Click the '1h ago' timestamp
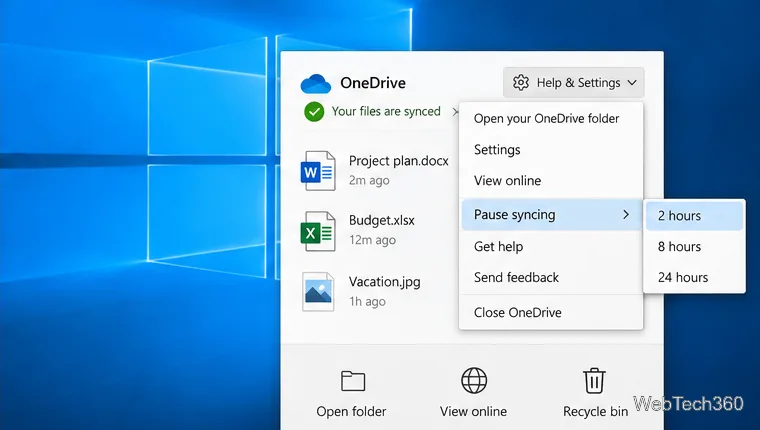The height and width of the screenshot is (430, 760). coord(367,302)
